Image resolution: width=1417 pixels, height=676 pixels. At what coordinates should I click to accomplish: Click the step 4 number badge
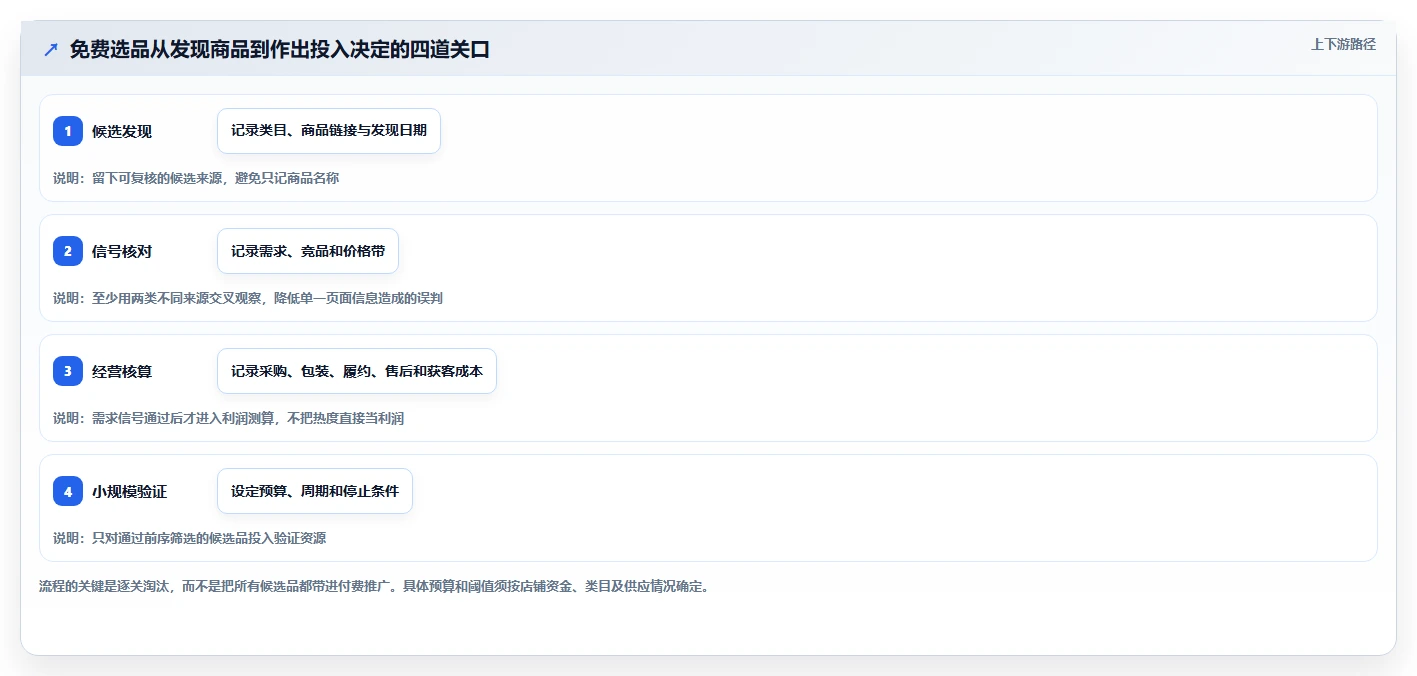pos(68,491)
